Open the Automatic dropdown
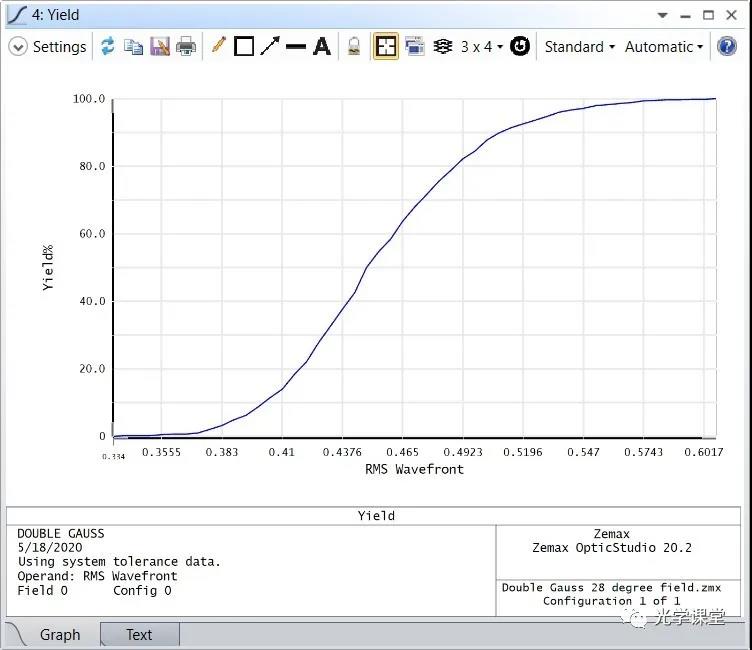The height and width of the screenshot is (650, 752). pyautogui.click(x=664, y=47)
